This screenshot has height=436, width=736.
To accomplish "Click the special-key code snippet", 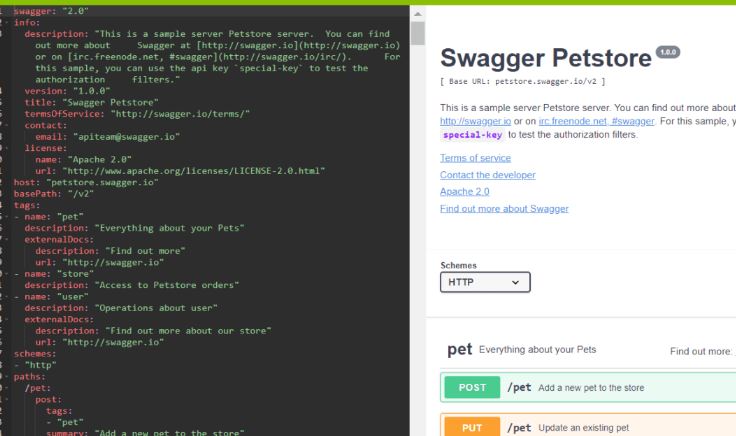I will [472, 135].
